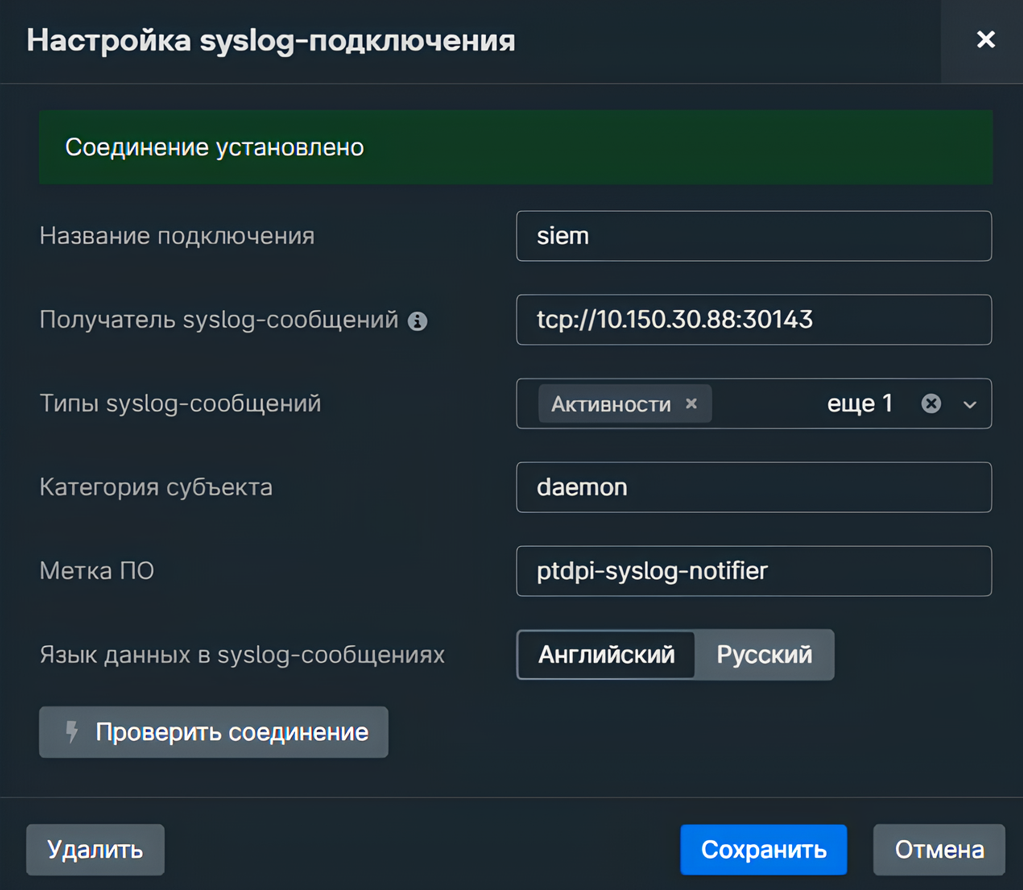This screenshot has width=1023, height=890.
Task: Click the connection name field containing 'siem'
Action: (753, 236)
